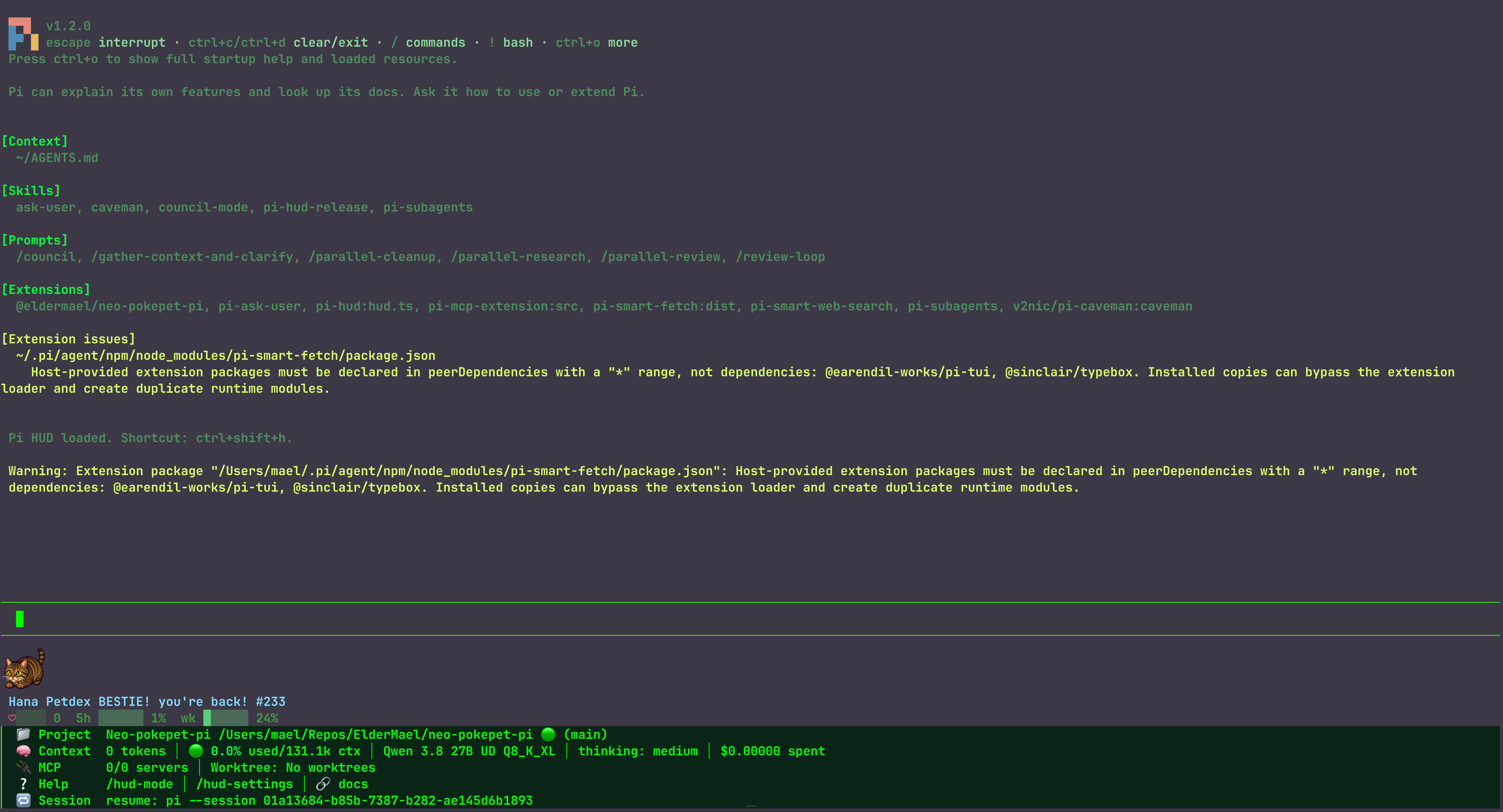Focus the prompt input area

(750, 619)
